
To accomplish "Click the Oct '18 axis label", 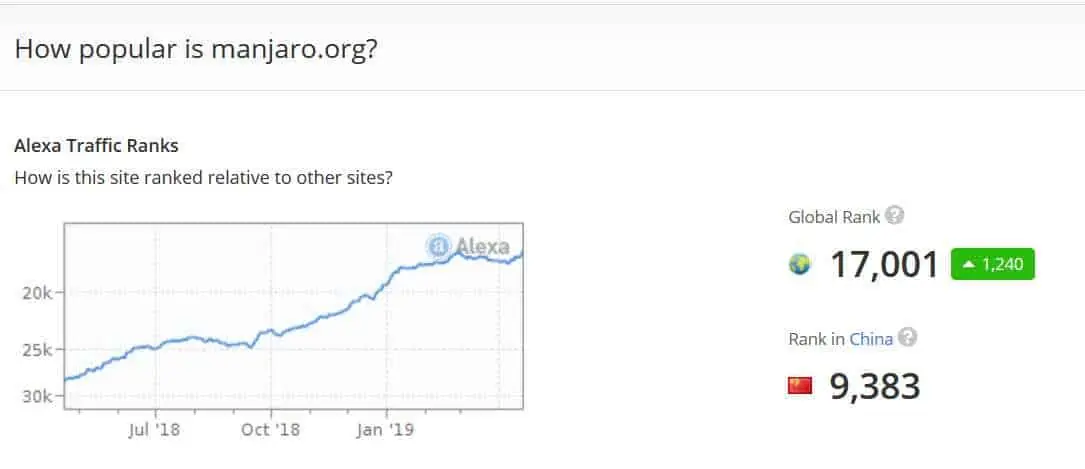I will 271,430.
